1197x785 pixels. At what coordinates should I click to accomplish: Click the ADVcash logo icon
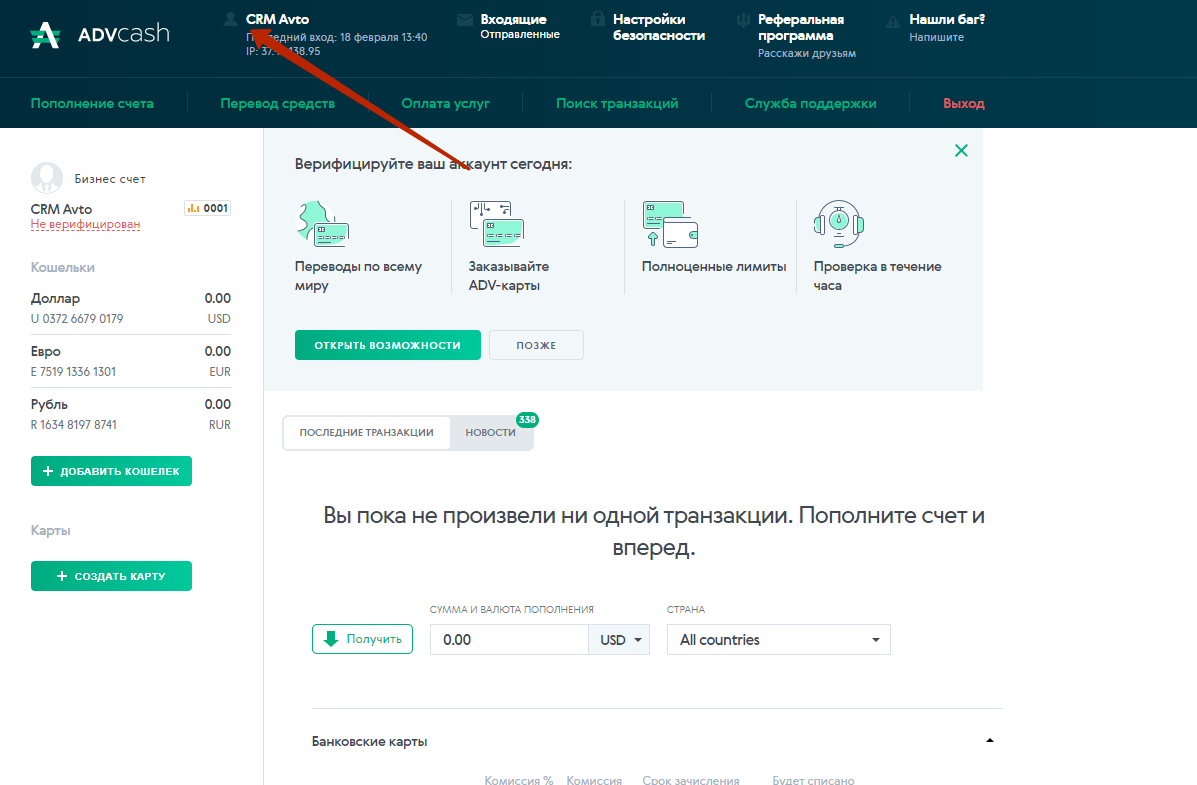46,34
